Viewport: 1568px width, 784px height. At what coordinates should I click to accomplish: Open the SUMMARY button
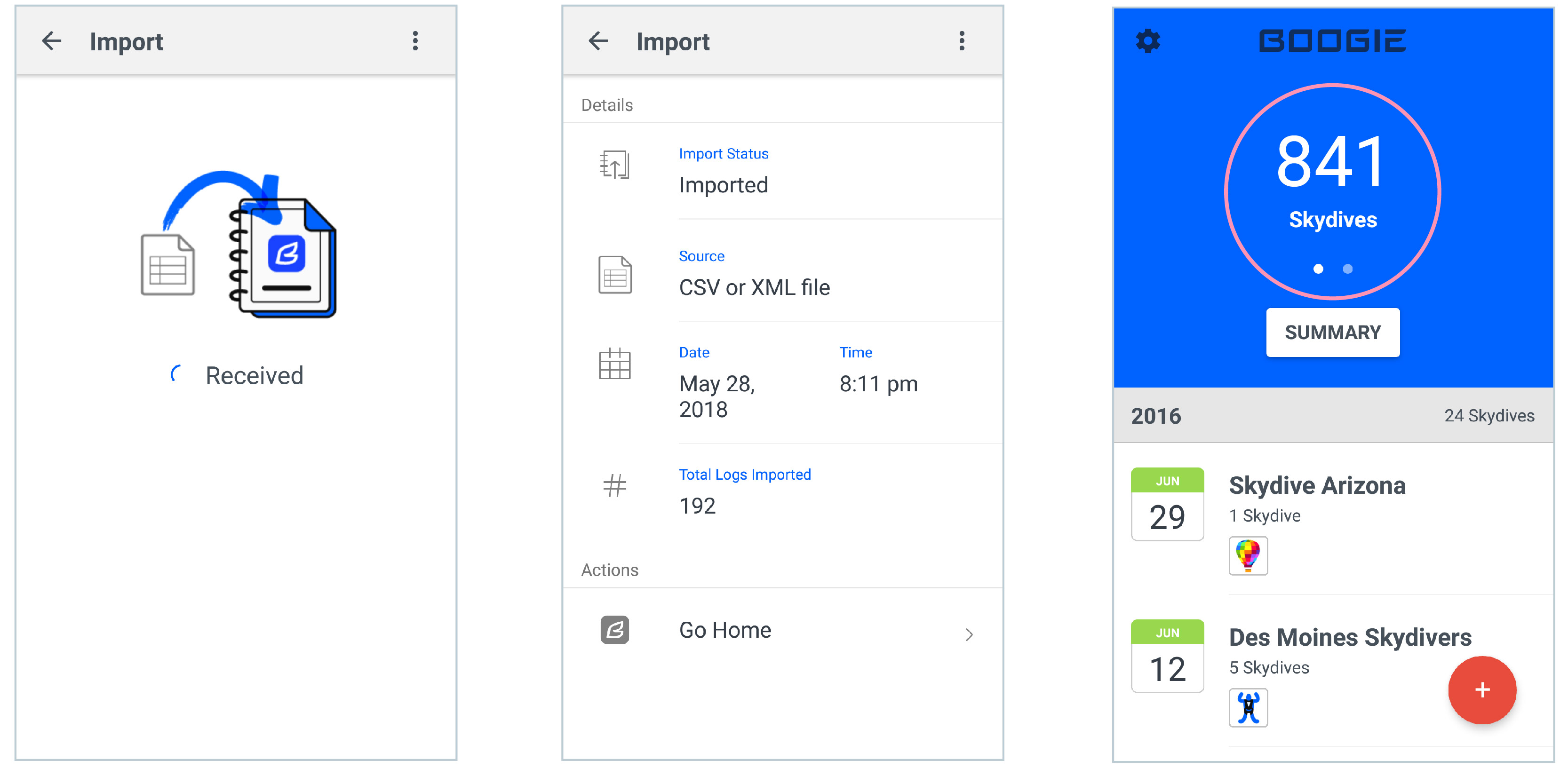click(1332, 333)
